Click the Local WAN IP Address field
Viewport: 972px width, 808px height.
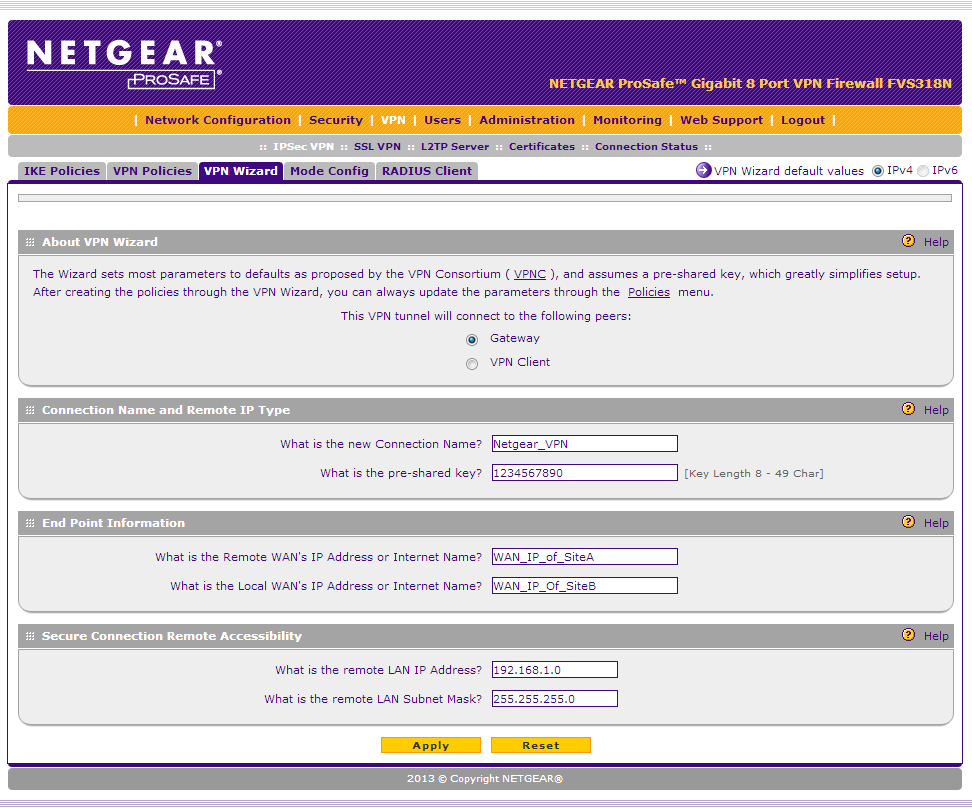pos(585,585)
